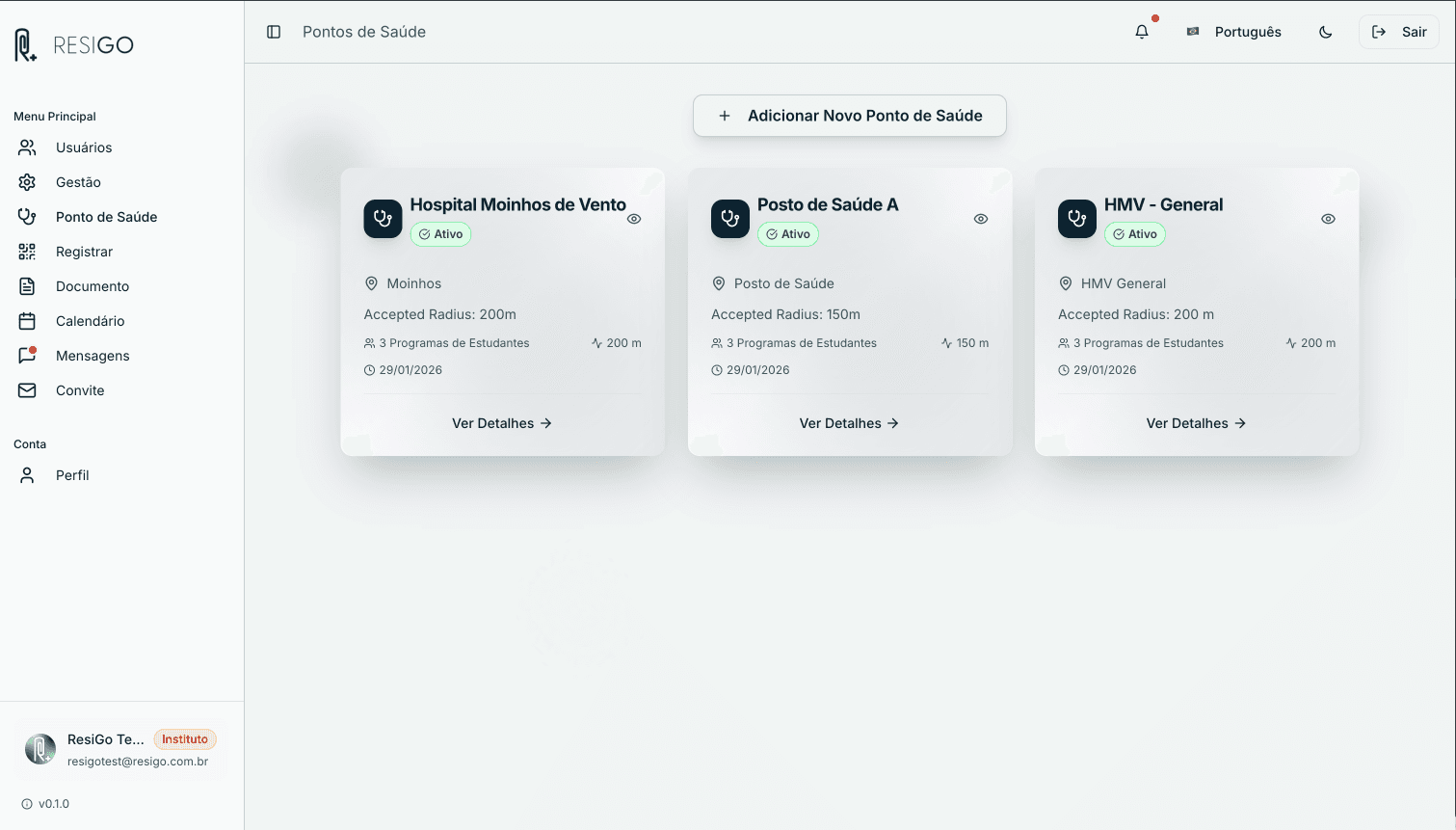Click stethoscope icon on Hospital Moinhos de Vento card
The height and width of the screenshot is (830, 1456).
383,219
